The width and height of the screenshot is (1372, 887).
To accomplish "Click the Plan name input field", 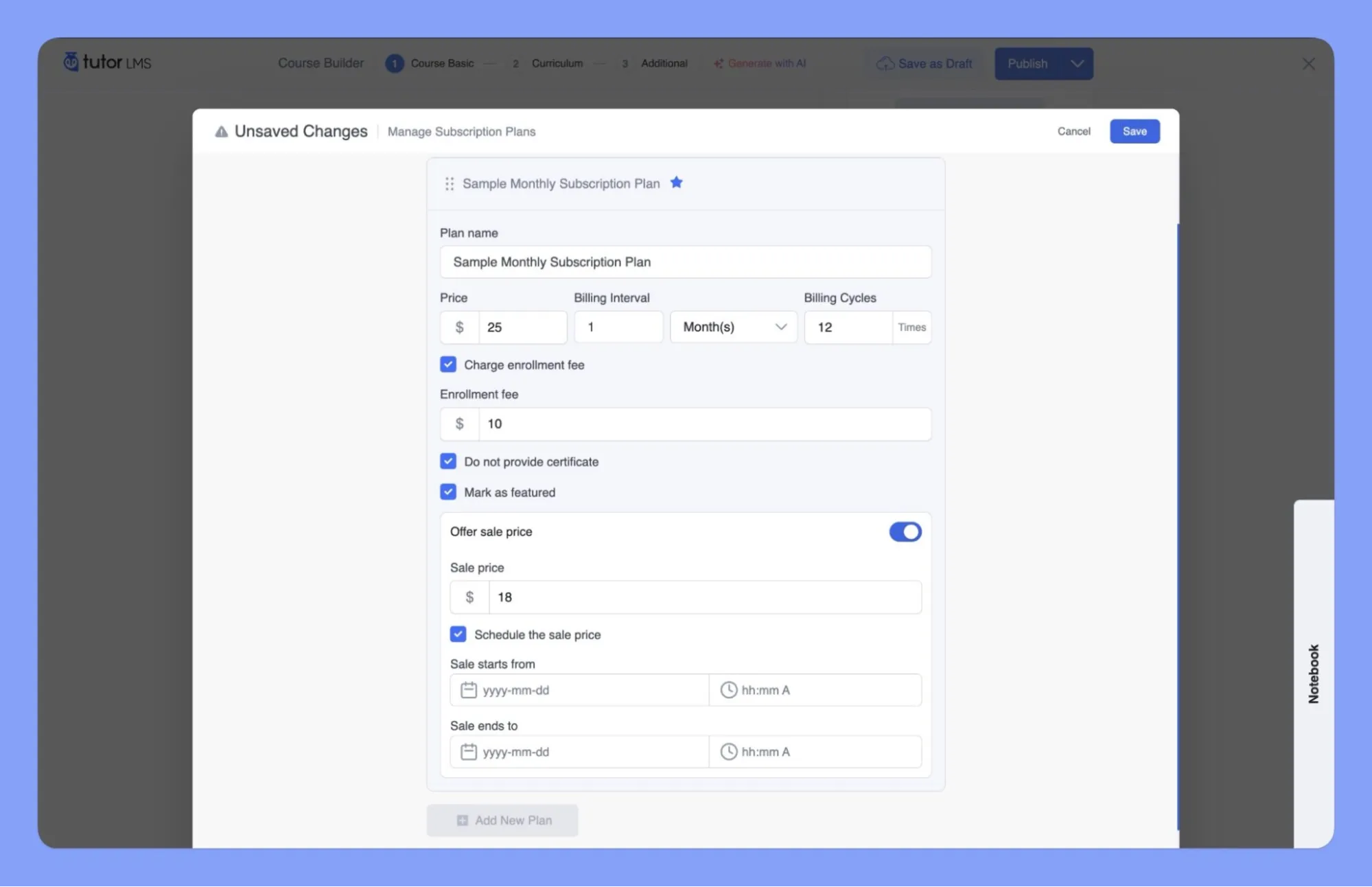I will coord(686,262).
